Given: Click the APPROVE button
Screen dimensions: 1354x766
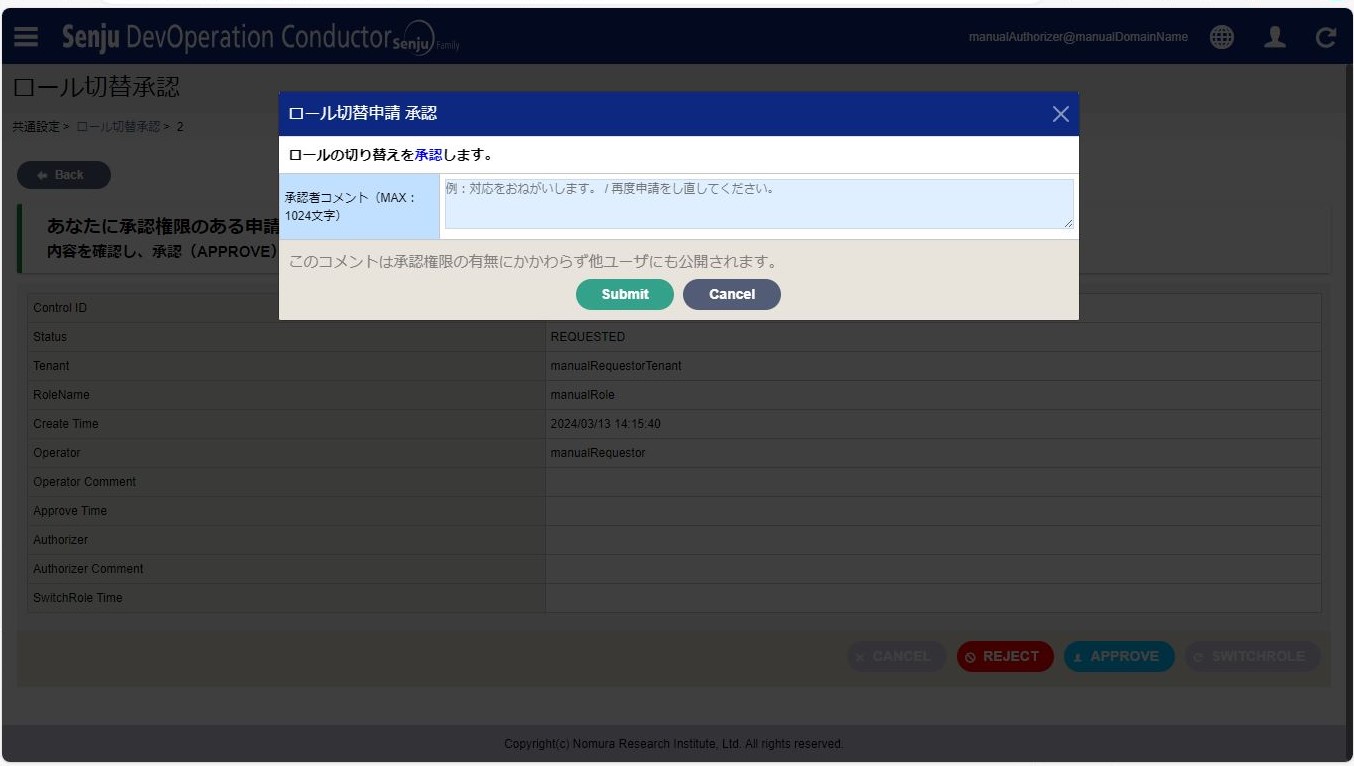Looking at the screenshot, I should [1119, 656].
